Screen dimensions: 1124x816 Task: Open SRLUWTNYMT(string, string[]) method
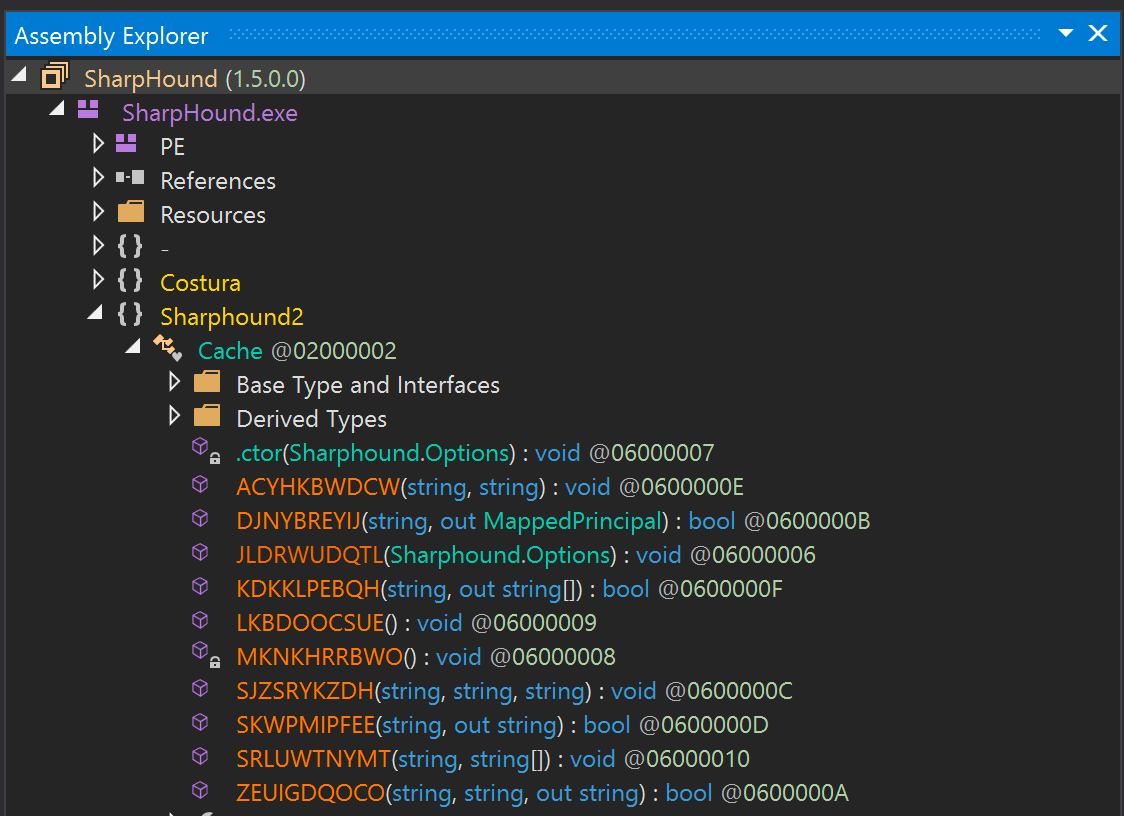pos(493,759)
